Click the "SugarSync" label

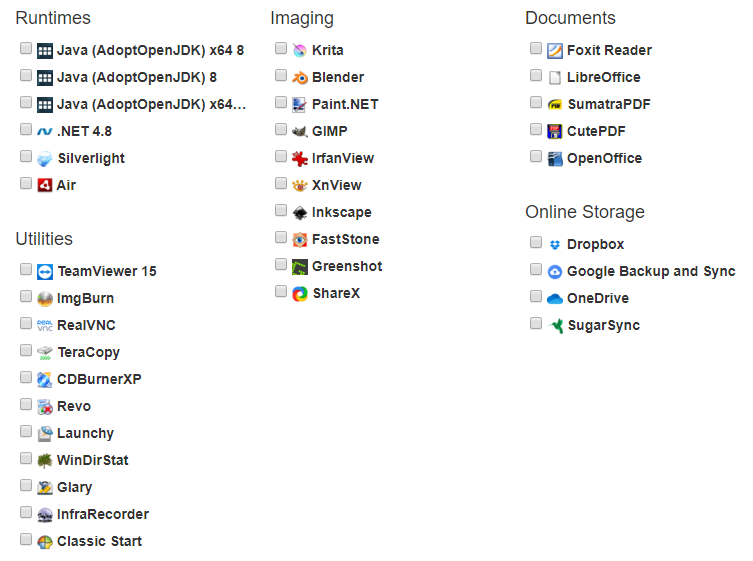pos(604,326)
